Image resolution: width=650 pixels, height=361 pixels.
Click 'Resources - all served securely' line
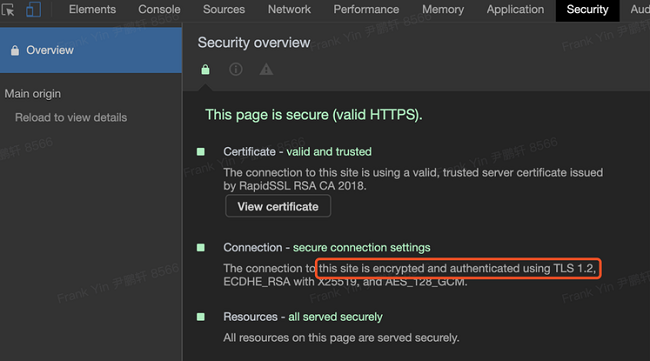(303, 317)
